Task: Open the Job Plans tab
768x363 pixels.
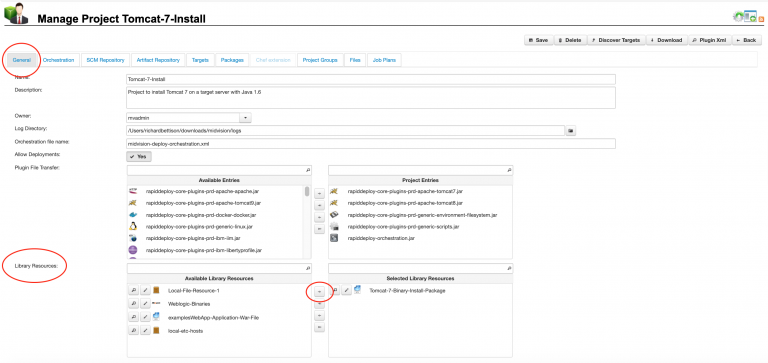Action: click(384, 60)
